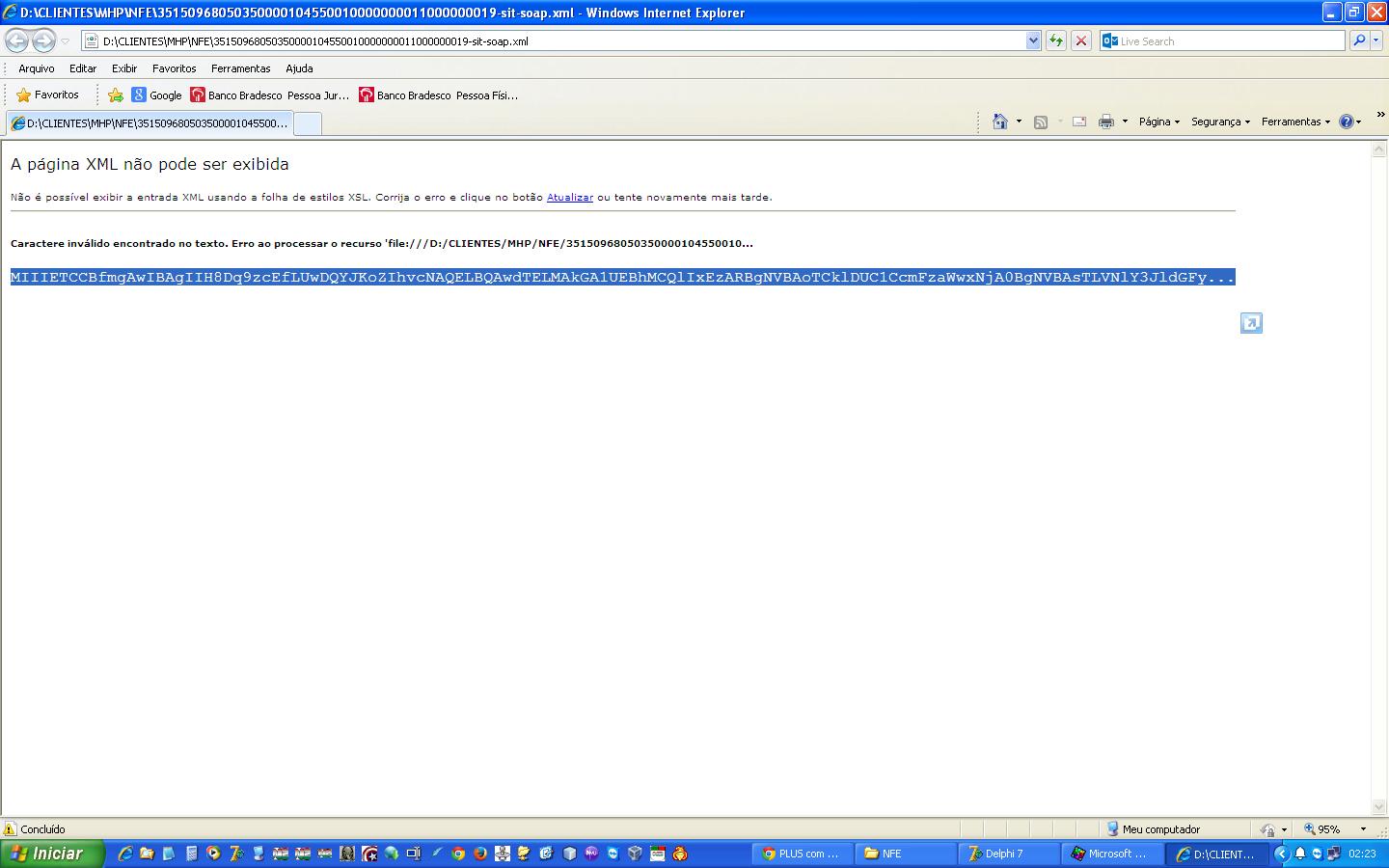Switch to D:\CLIENT... IE taskbar window
This screenshot has width=1389, height=868.
coord(1215,854)
